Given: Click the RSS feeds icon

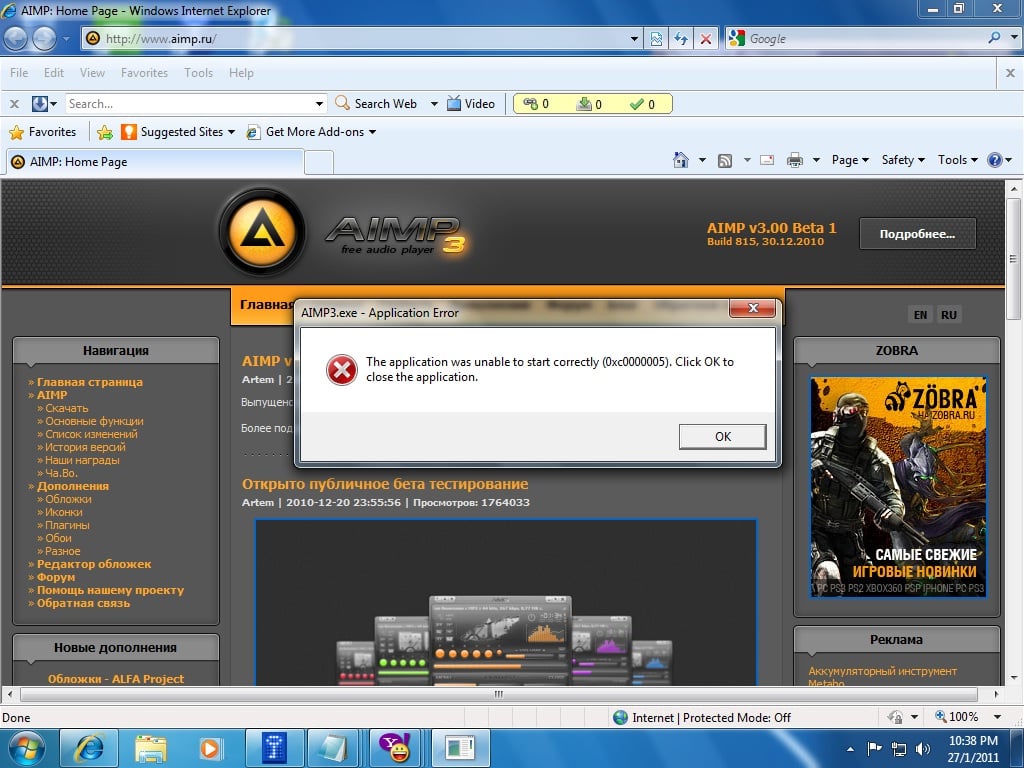Looking at the screenshot, I should pos(725,160).
